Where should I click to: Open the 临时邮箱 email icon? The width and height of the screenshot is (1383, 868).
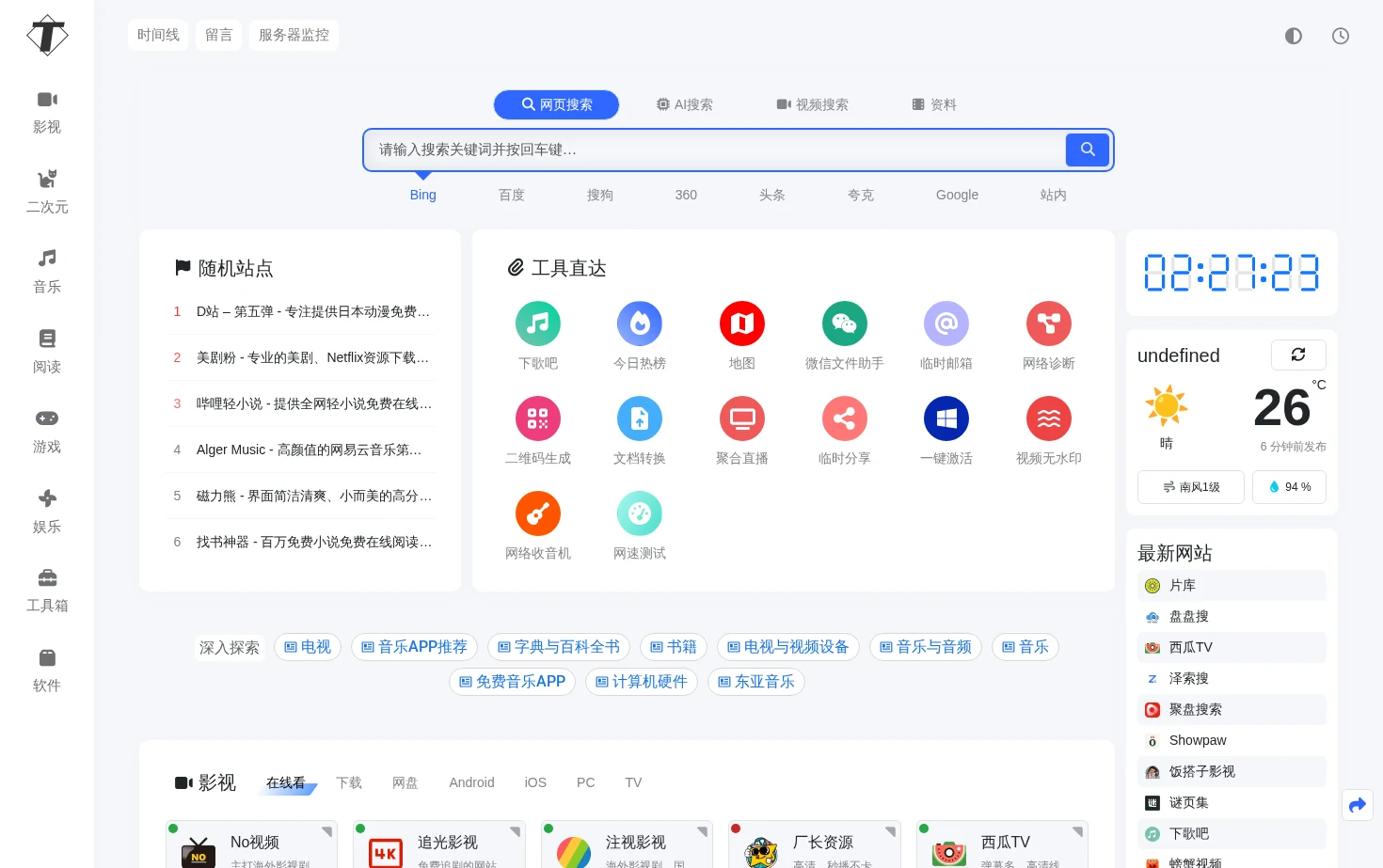[946, 324]
